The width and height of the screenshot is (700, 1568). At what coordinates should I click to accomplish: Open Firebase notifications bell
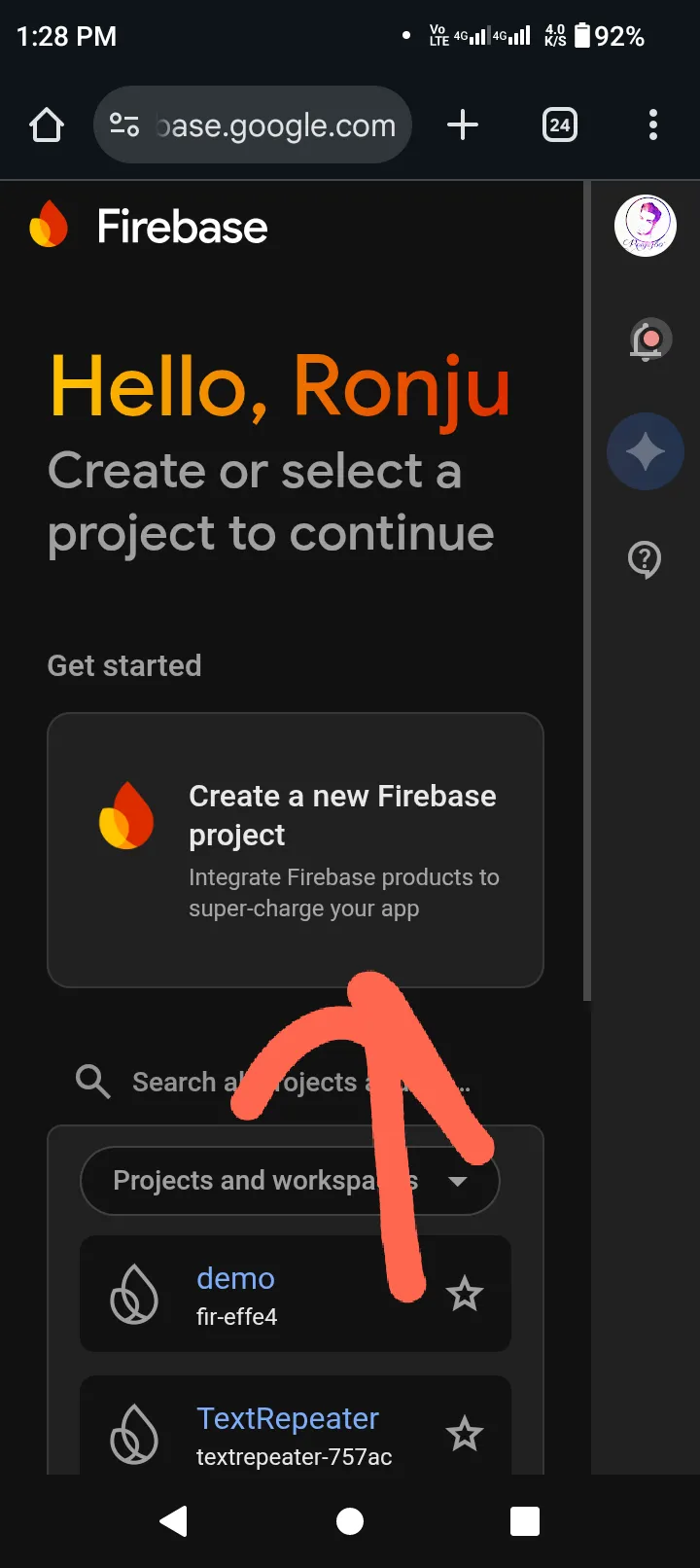pos(647,340)
